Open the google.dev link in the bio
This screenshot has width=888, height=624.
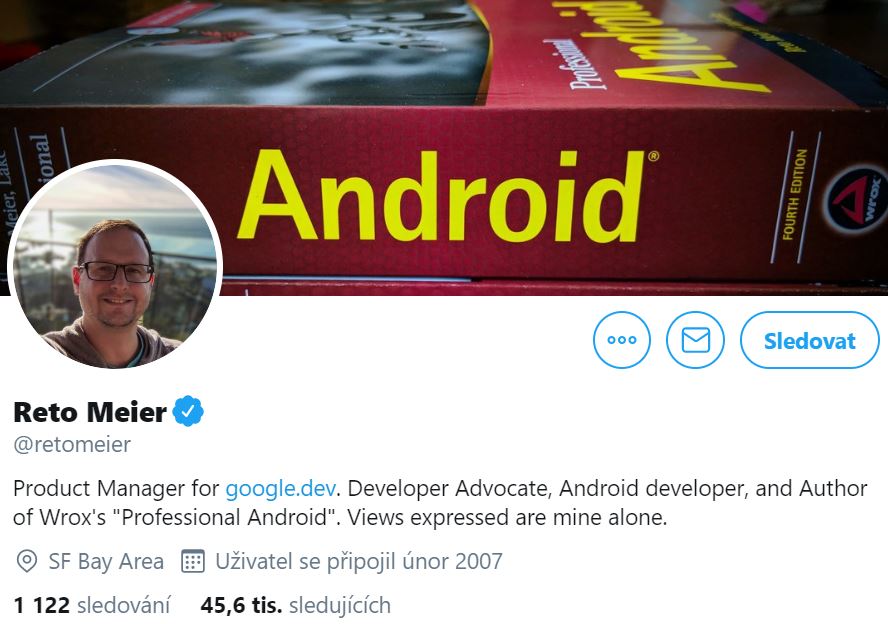point(281,488)
